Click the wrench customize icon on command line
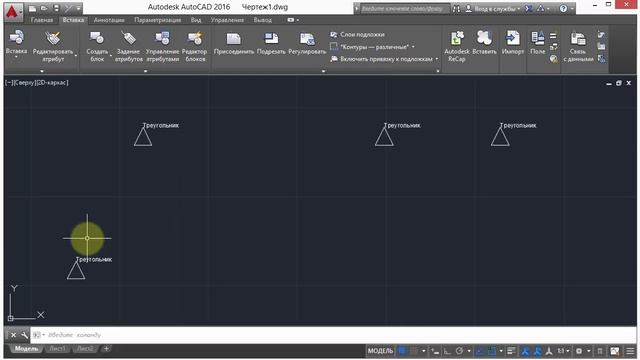Image resolution: width=640 pixels, height=360 pixels. [24, 335]
